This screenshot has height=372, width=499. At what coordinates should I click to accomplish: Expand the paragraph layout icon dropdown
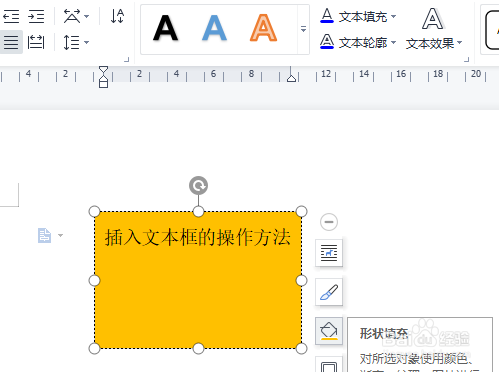click(x=60, y=235)
